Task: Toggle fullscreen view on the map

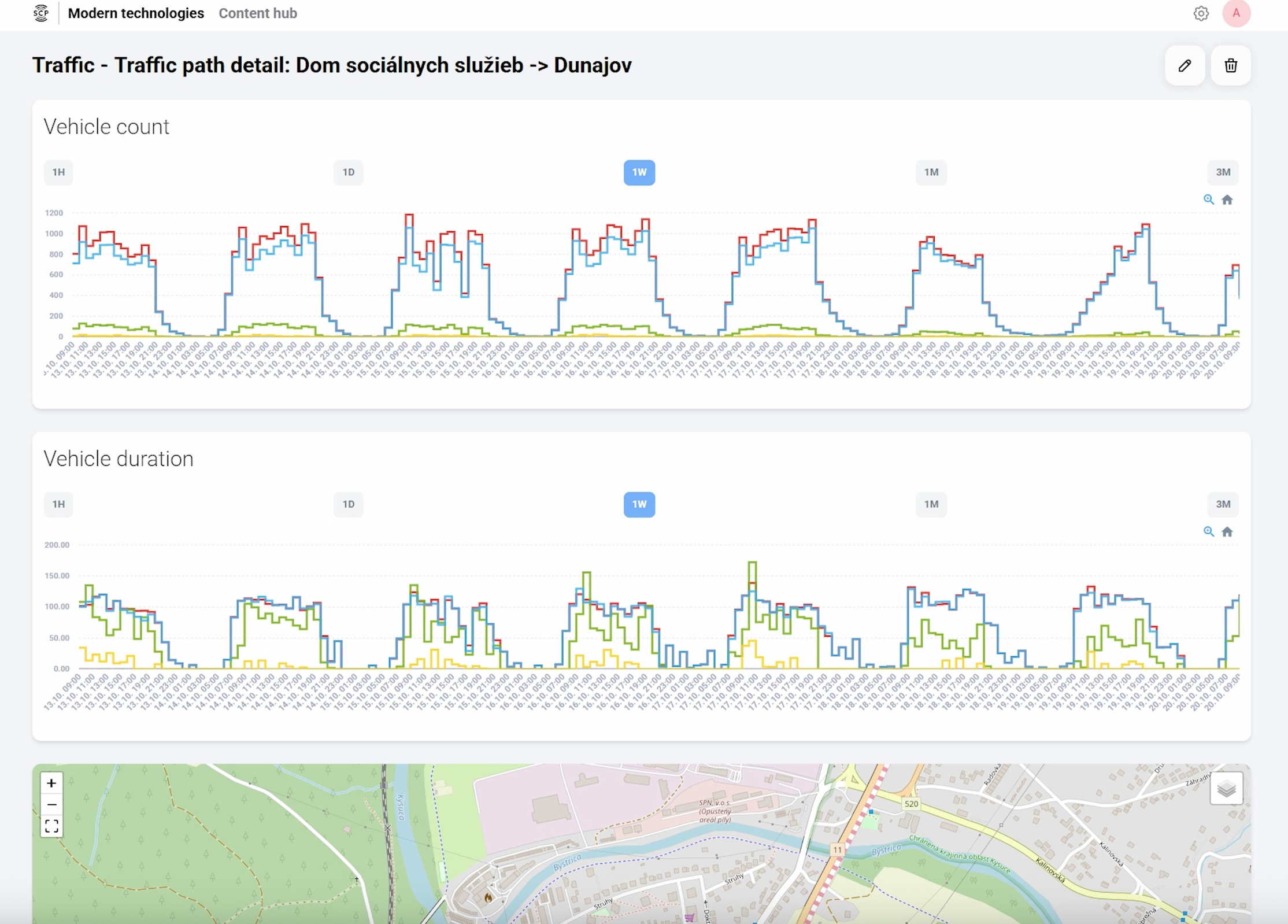Action: point(51,826)
